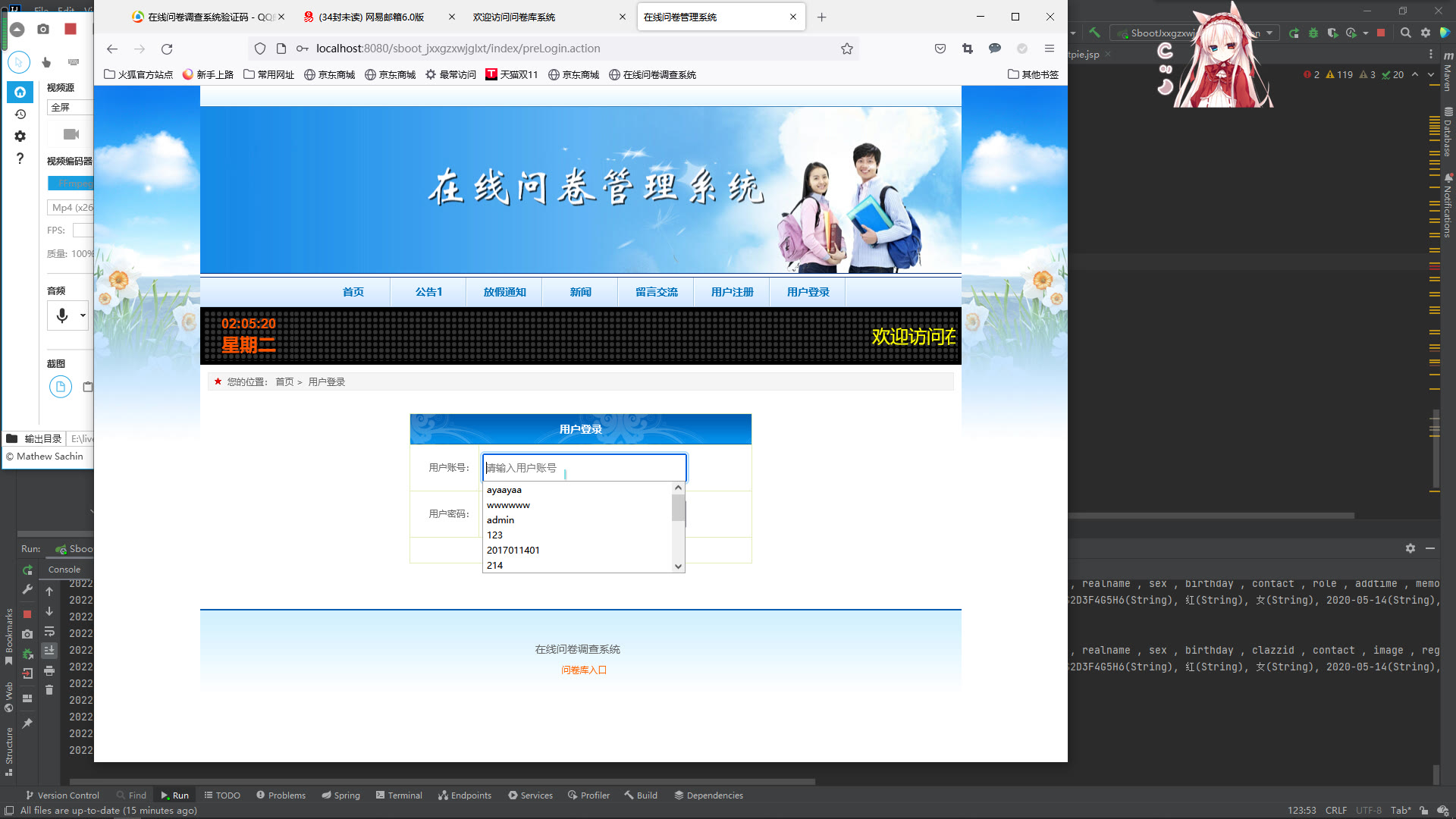Open the Mp4 video encoder dropdown

72,207
